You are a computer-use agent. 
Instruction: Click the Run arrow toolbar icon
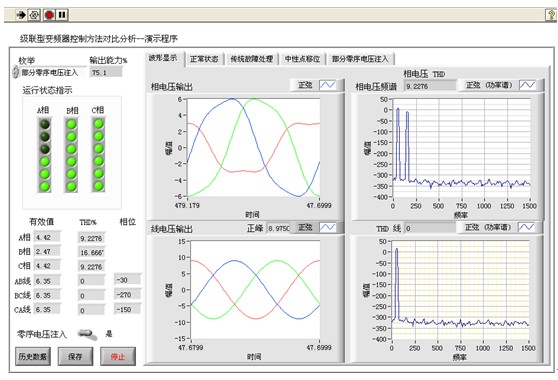pos(21,15)
